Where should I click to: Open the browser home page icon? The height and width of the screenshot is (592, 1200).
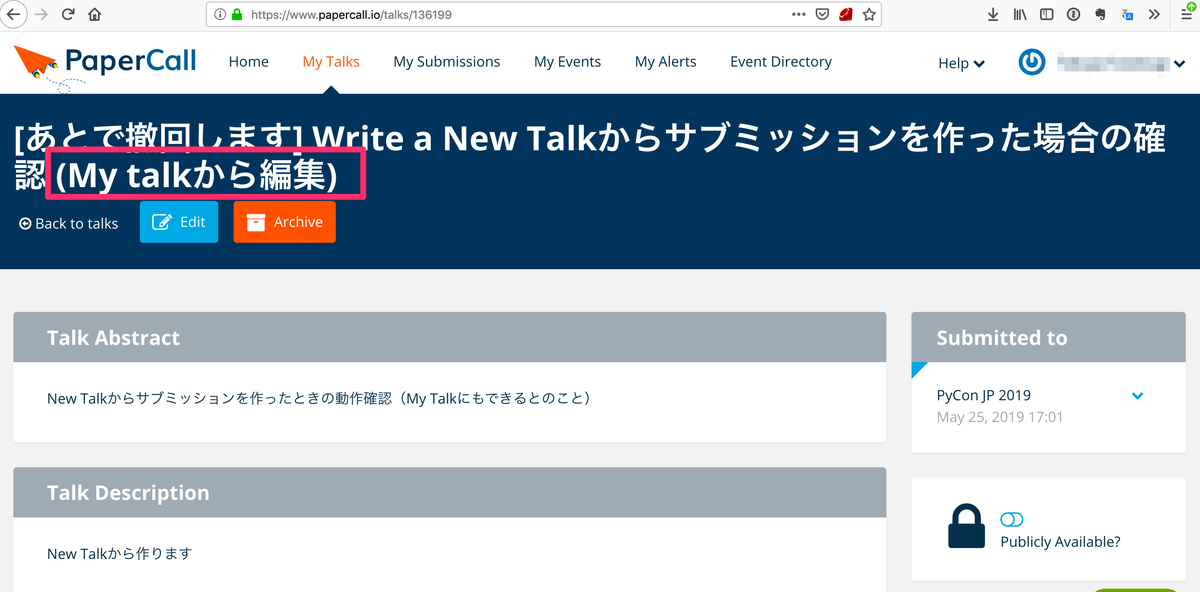pos(95,15)
